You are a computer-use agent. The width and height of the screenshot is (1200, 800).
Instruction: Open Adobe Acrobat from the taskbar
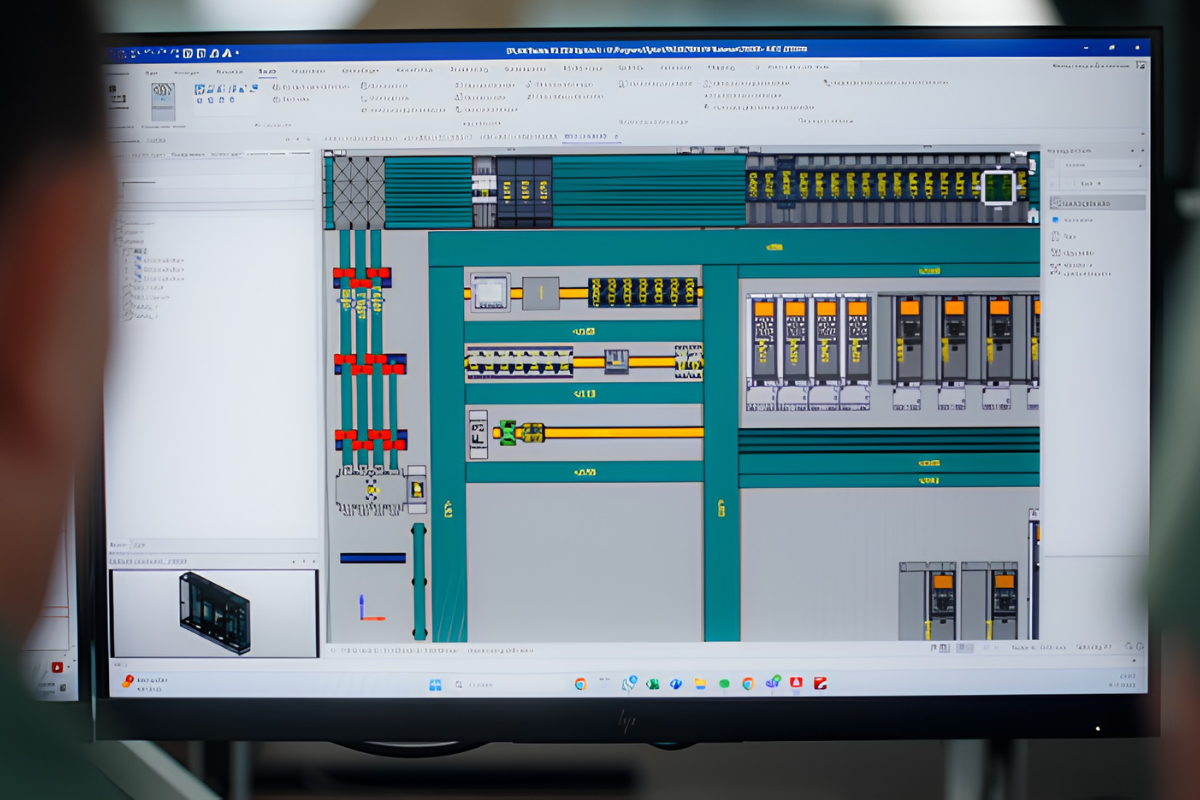coord(796,683)
